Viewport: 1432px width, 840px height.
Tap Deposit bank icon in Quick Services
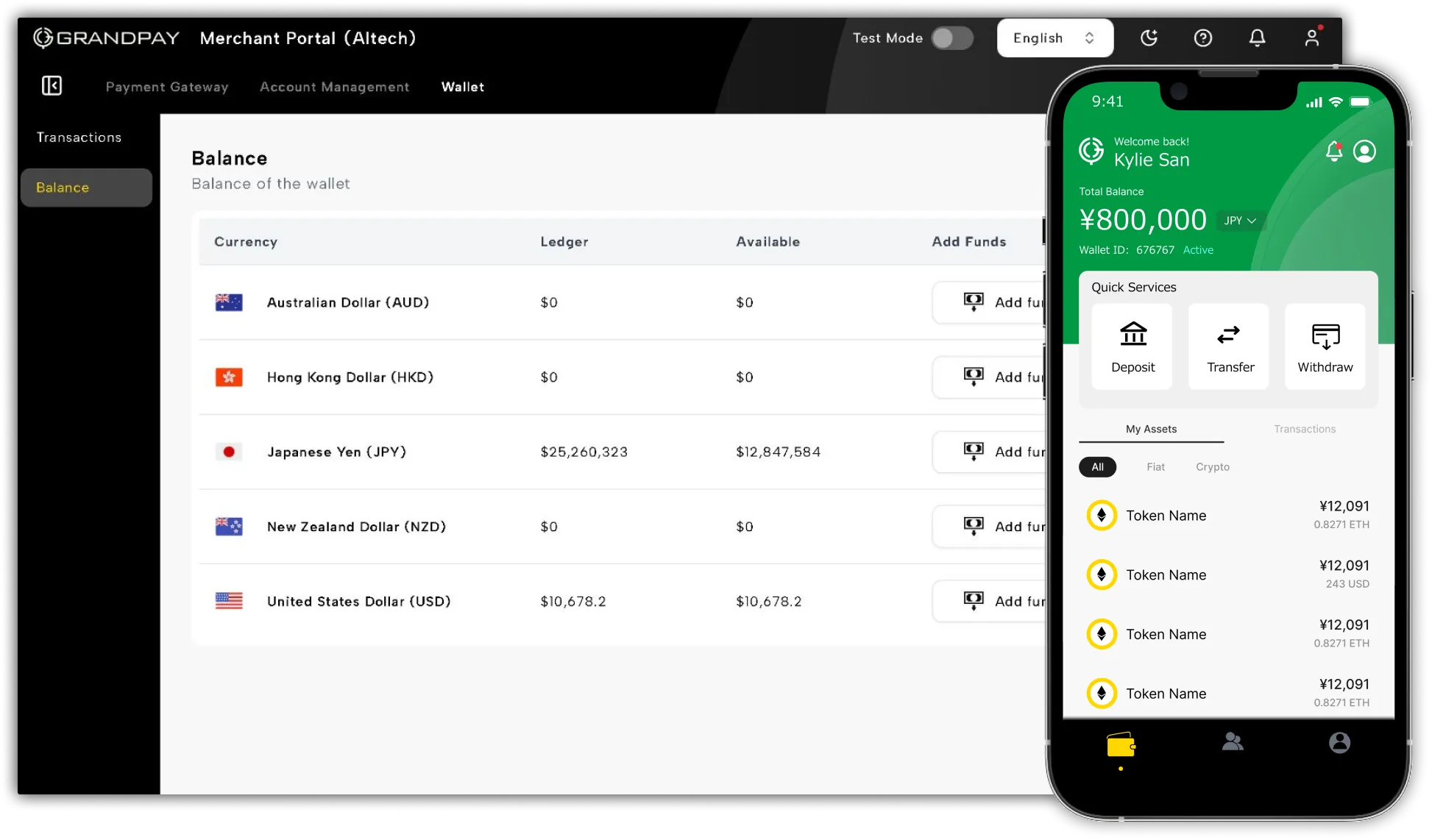[x=1133, y=334]
